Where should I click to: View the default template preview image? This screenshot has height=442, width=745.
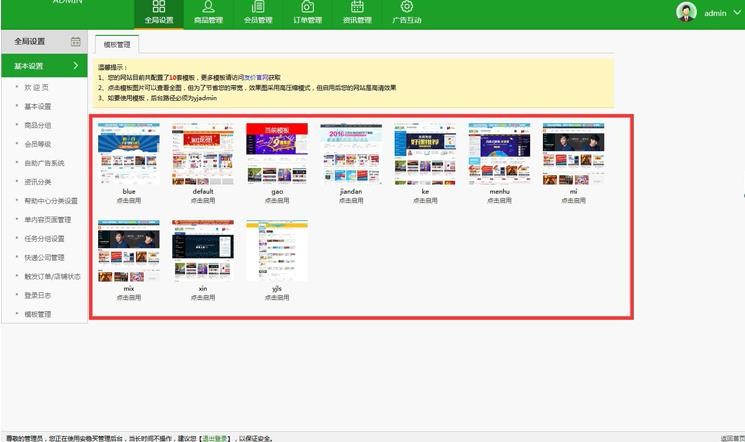point(203,154)
